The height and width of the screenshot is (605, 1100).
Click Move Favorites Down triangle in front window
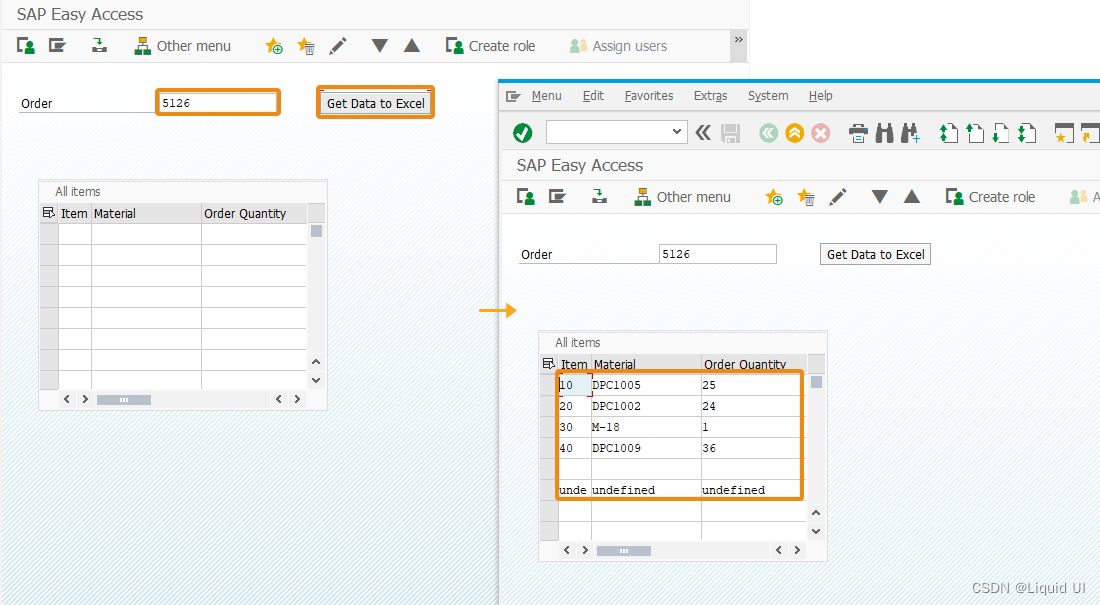pyautogui.click(x=880, y=197)
